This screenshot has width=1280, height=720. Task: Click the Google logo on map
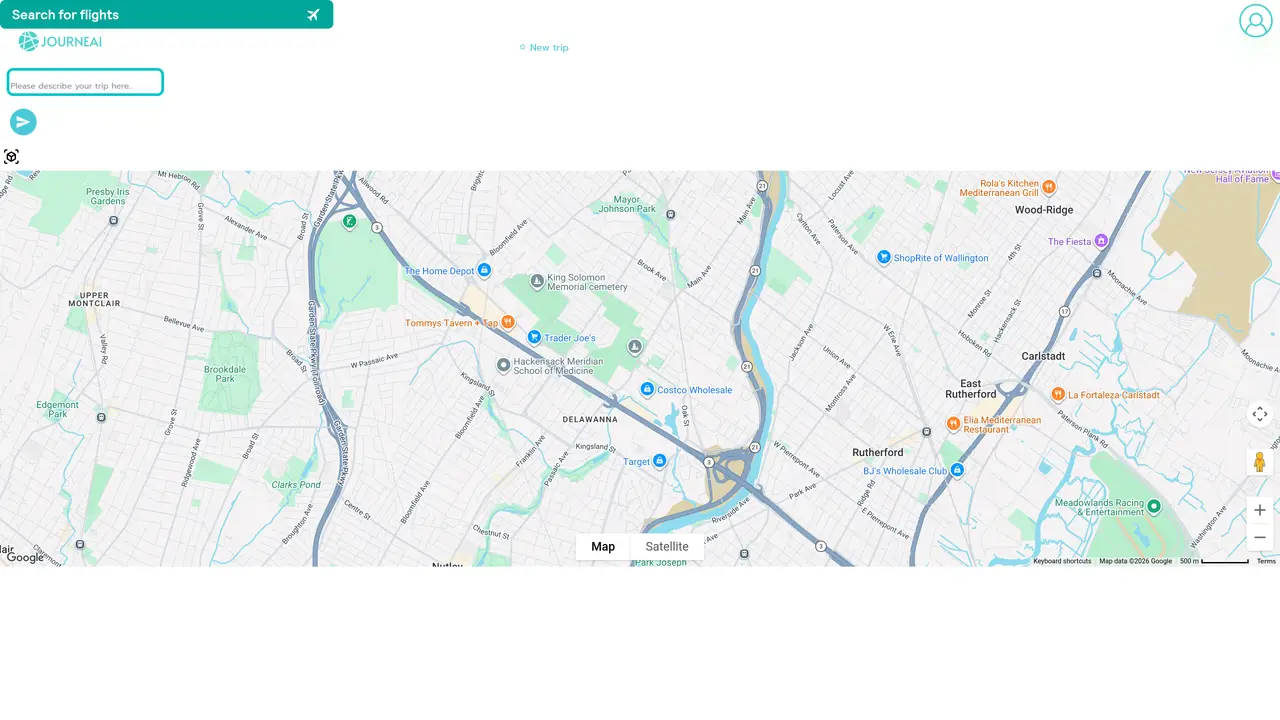click(25, 558)
